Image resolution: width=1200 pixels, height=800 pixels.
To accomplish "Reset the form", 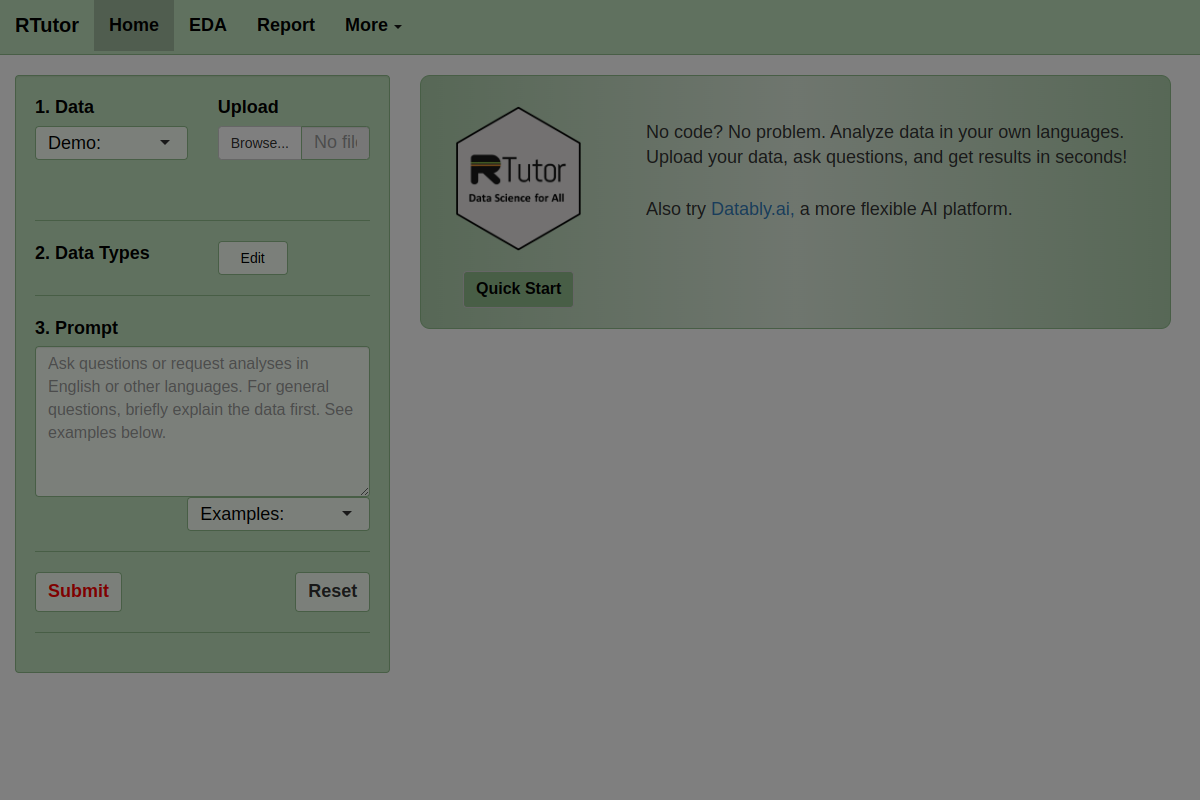I will coord(332,591).
